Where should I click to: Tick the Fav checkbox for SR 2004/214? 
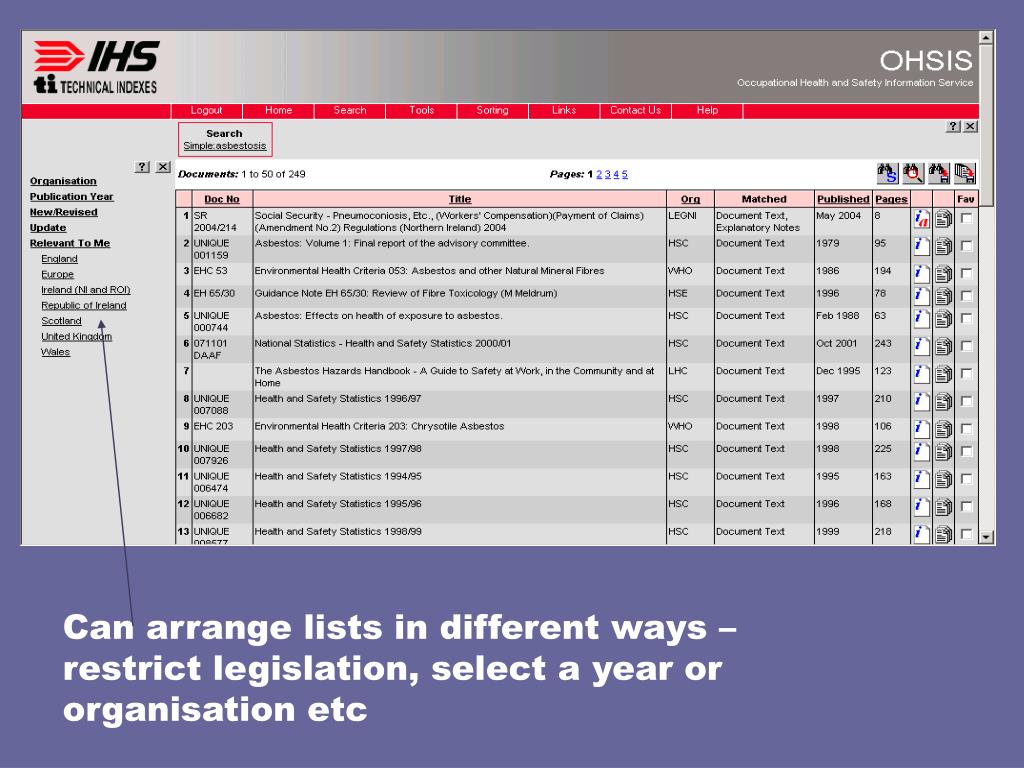pyautogui.click(x=967, y=219)
